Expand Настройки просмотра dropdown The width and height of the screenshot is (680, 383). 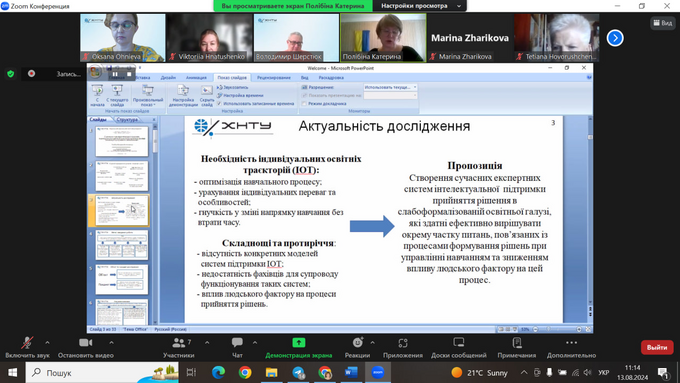pyautogui.click(x=420, y=6)
